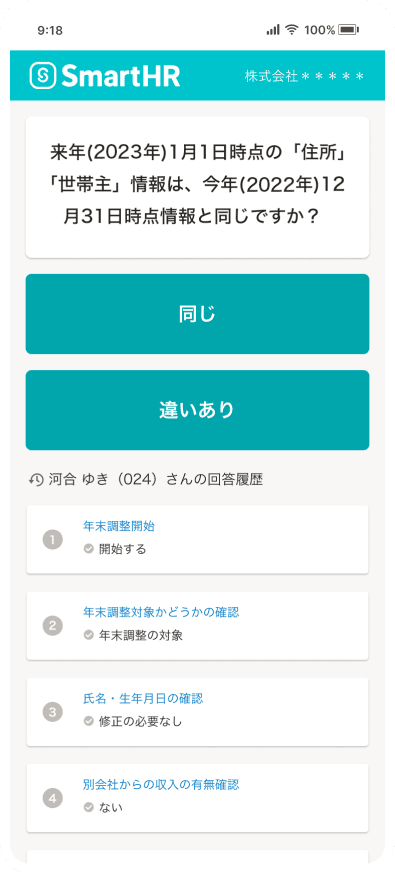395x874 pixels.
Task: Click the SmartHR logo icon
Action: [x=43, y=75]
